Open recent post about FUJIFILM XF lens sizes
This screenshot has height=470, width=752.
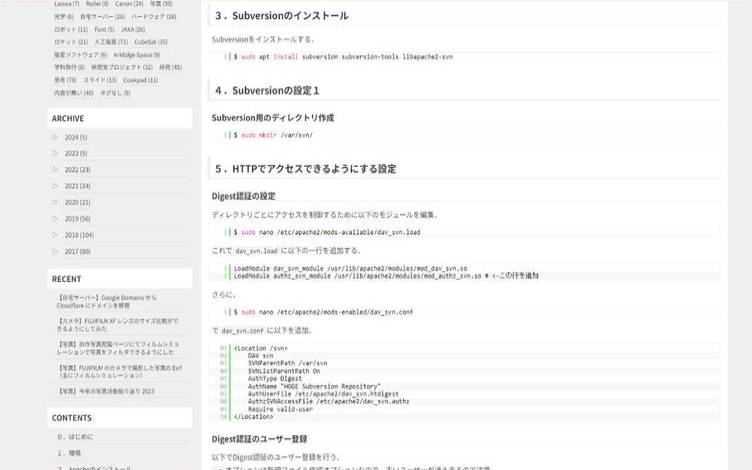117,325
